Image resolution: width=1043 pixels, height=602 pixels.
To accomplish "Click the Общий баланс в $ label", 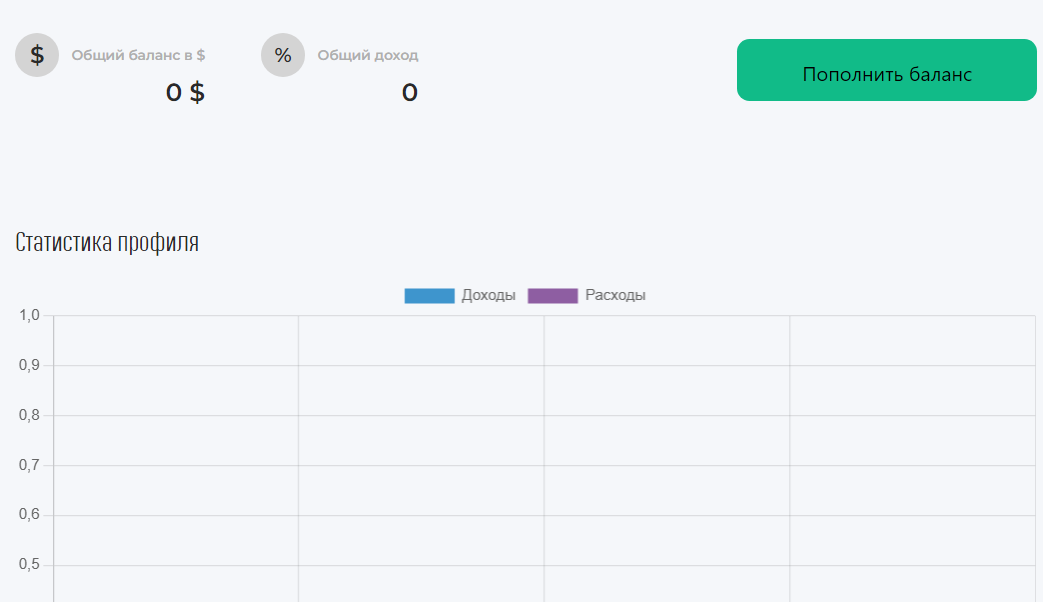I will pos(138,55).
